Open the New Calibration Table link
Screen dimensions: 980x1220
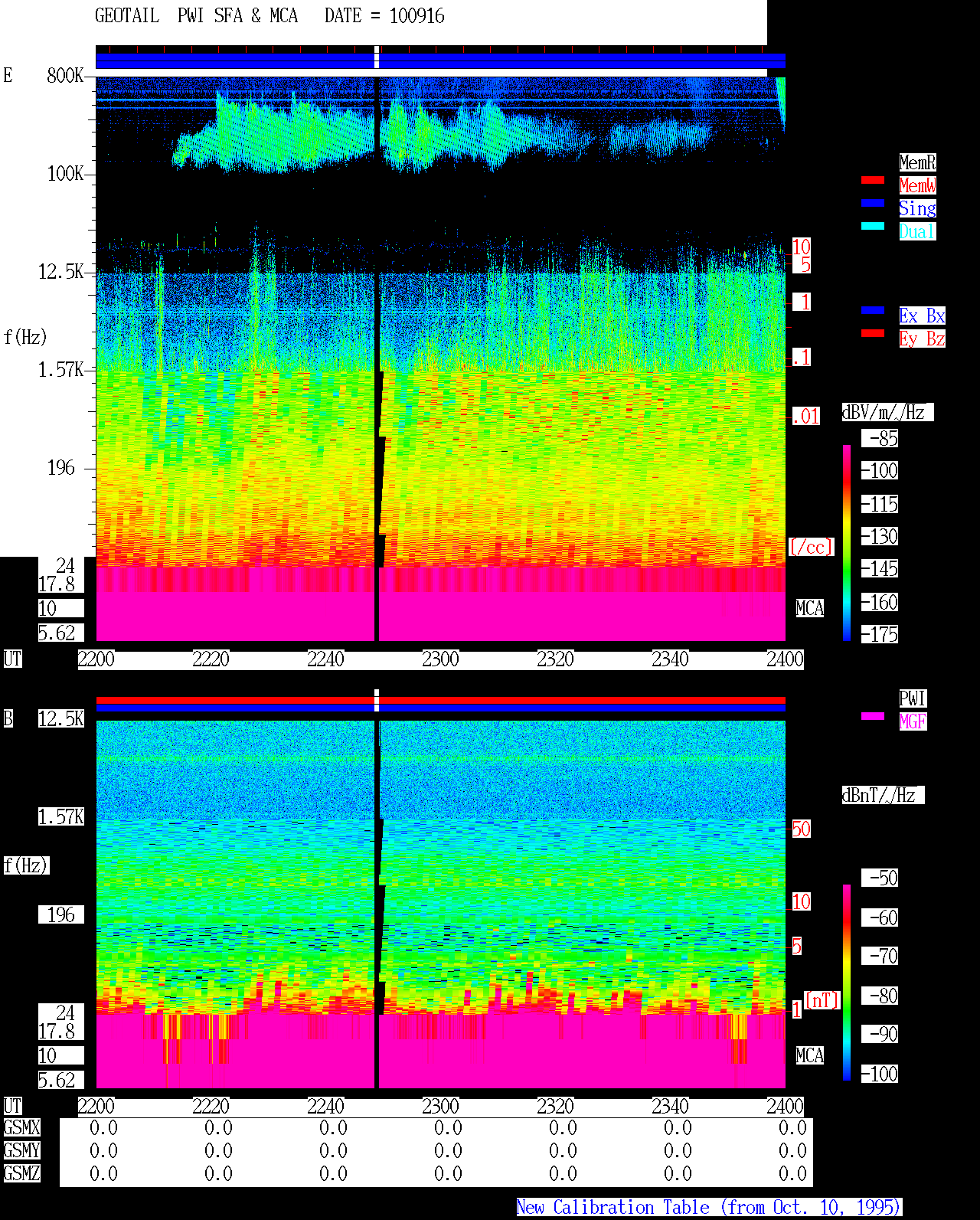[709, 1207]
